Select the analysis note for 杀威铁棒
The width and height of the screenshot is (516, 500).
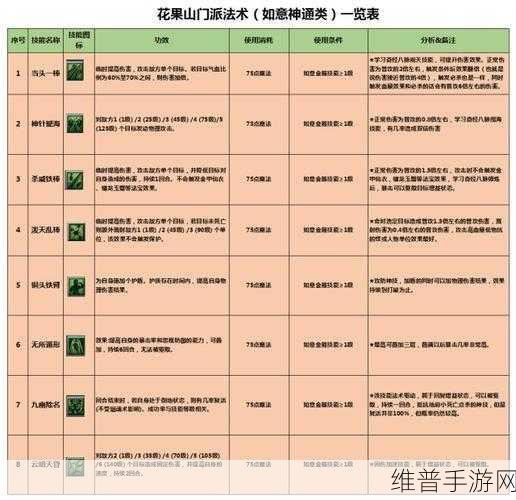pyautogui.click(x=436, y=179)
